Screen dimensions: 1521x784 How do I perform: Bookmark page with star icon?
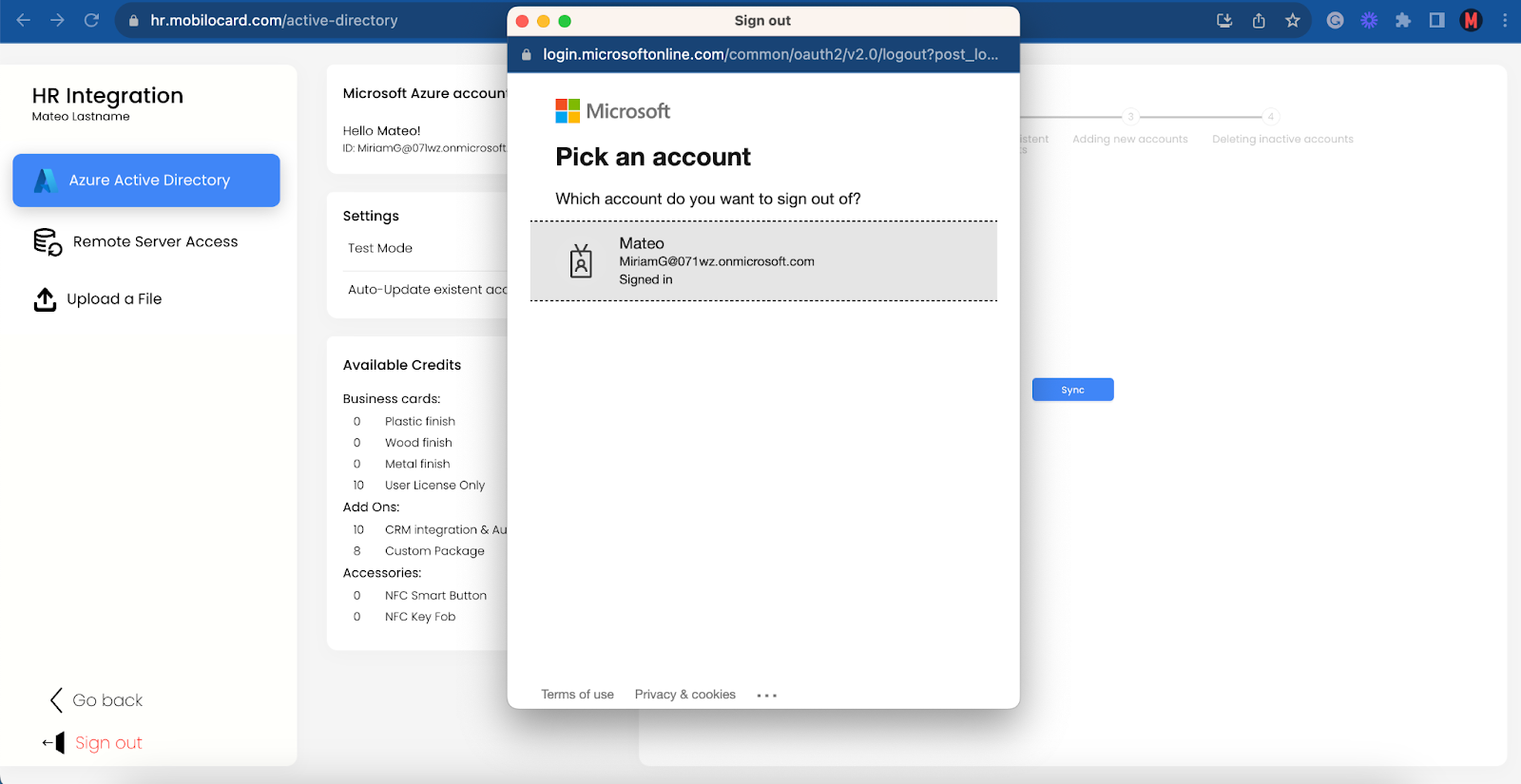1293,20
